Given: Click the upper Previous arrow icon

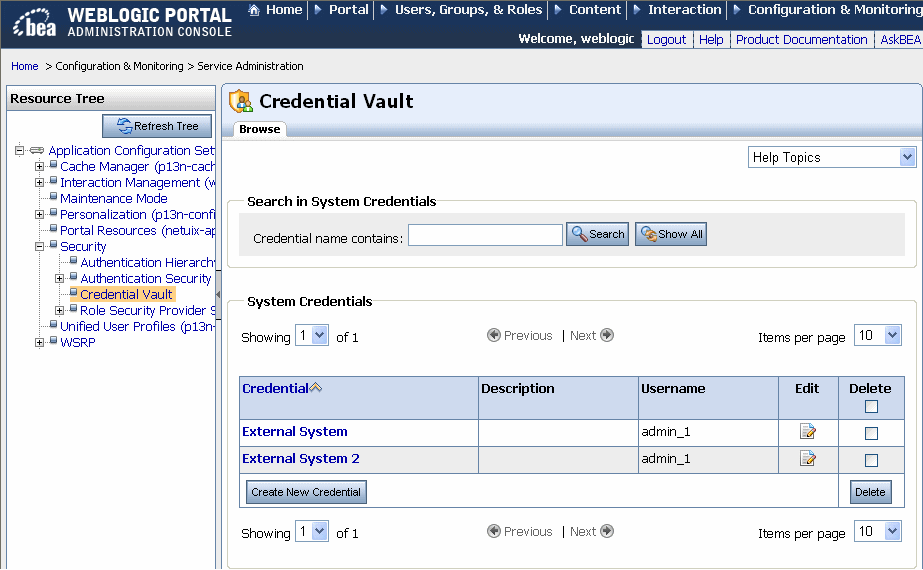Looking at the screenshot, I should click(x=494, y=335).
